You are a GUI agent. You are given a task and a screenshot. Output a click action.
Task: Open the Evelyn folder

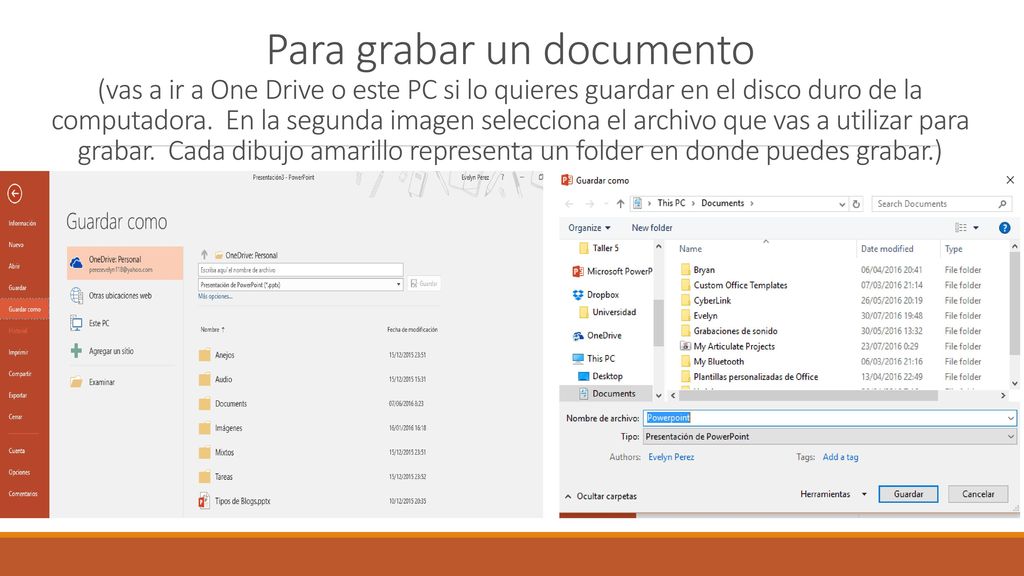(699, 315)
